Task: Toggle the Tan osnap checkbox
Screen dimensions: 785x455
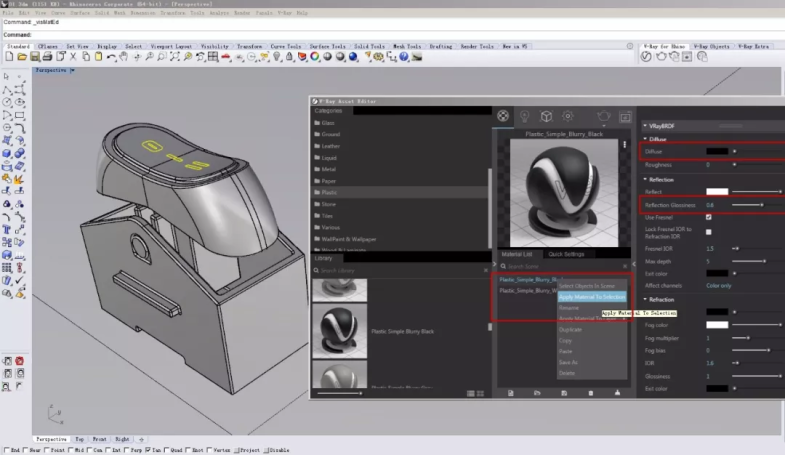Action: point(149,450)
